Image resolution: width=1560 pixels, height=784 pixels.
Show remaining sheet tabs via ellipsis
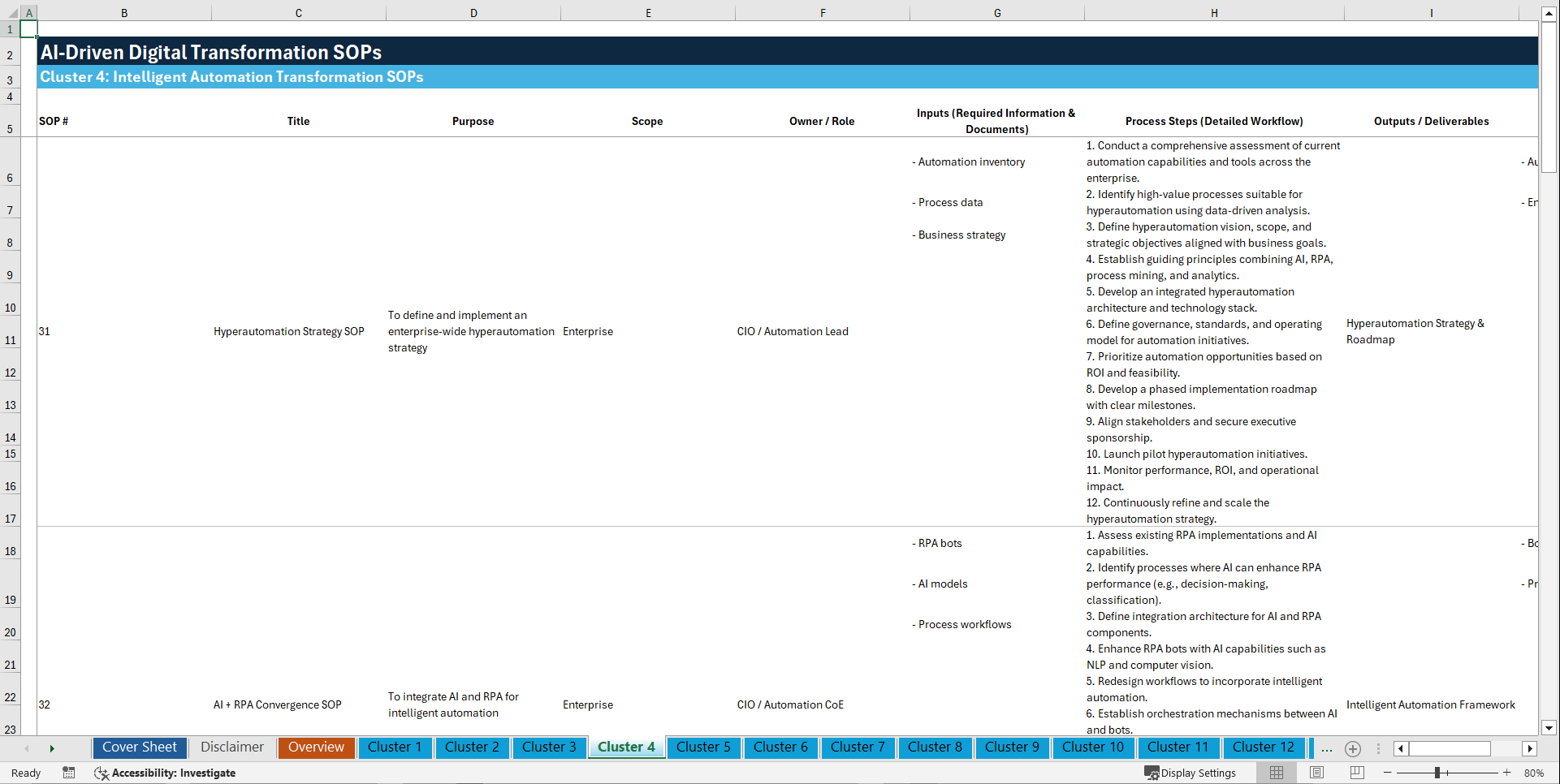click(1327, 749)
